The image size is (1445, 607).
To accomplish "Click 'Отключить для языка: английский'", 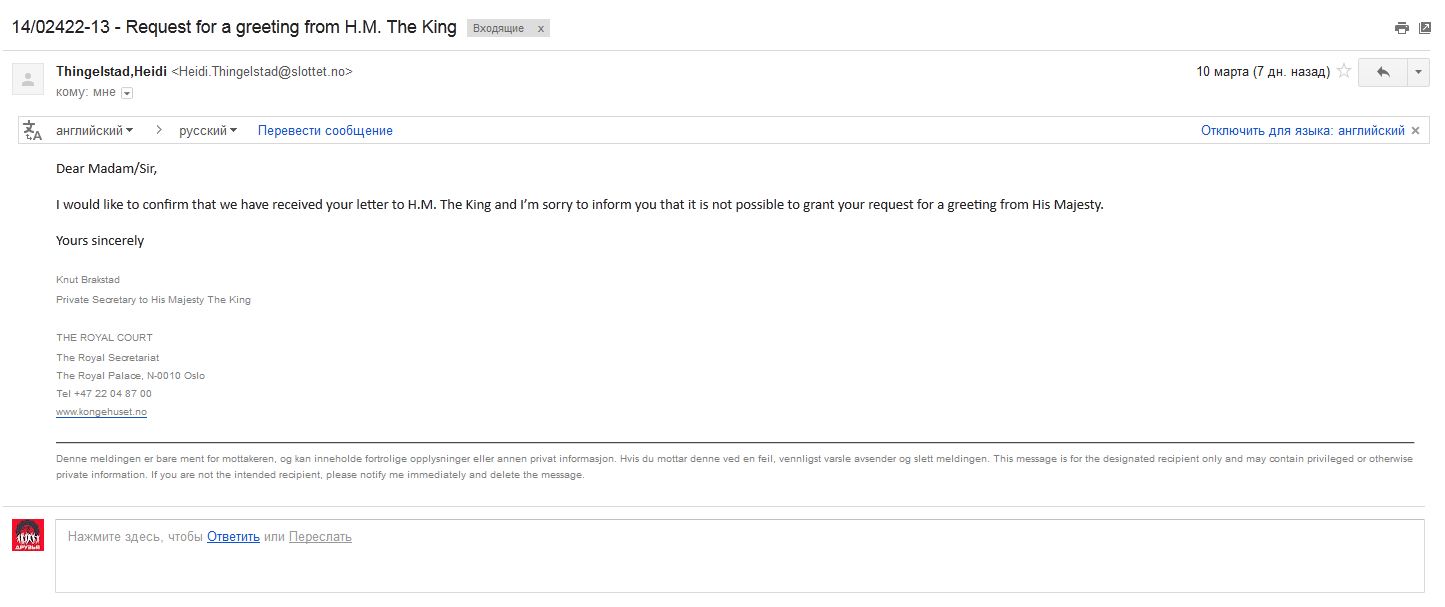I will click(1302, 131).
